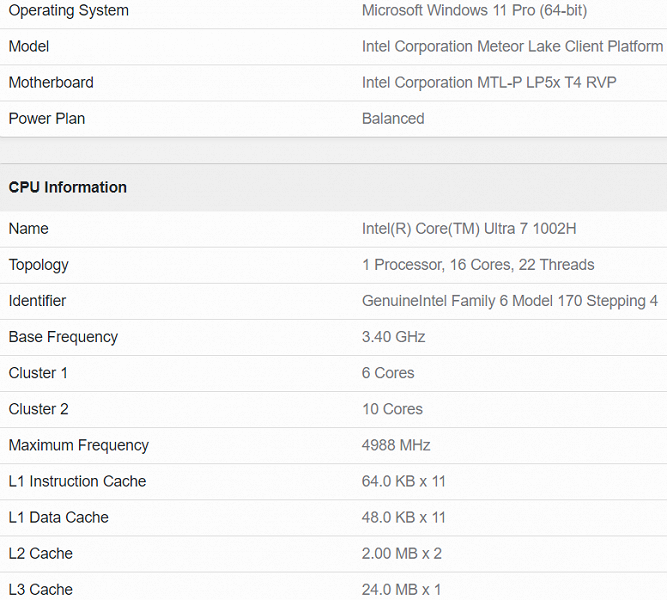Select the Core Ultra 7 1002H name value

469,229
